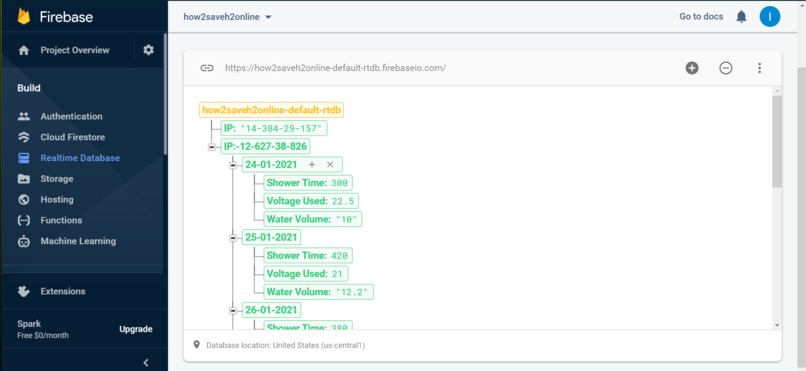Click the Storage folder-image icon
Screen dimensions: 806x371
click(24, 179)
